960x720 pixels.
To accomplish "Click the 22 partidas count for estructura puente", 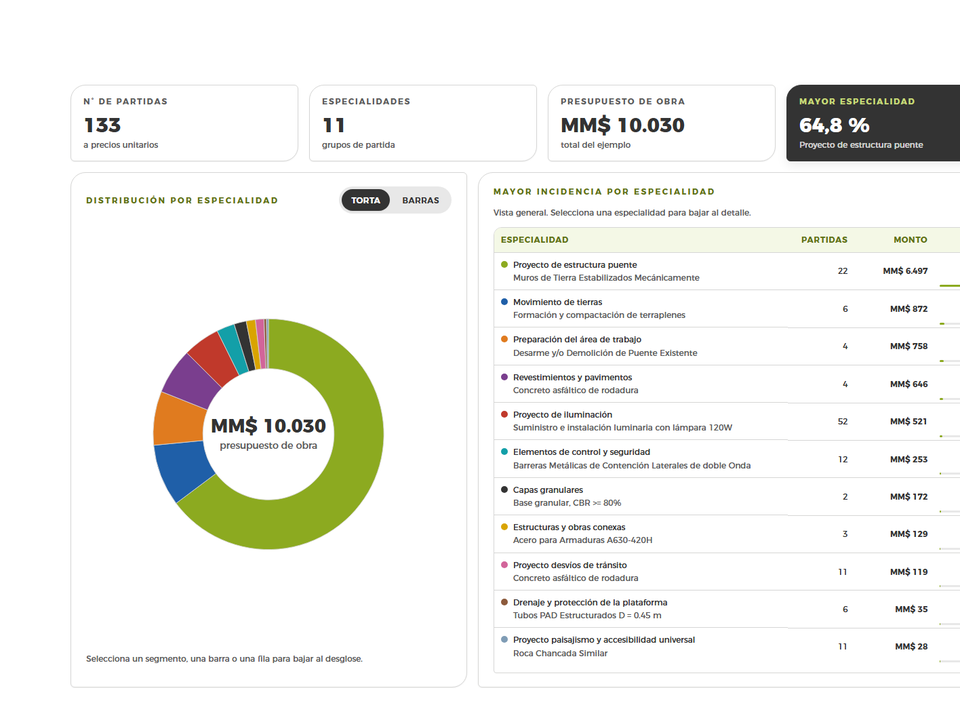I will (x=842, y=271).
